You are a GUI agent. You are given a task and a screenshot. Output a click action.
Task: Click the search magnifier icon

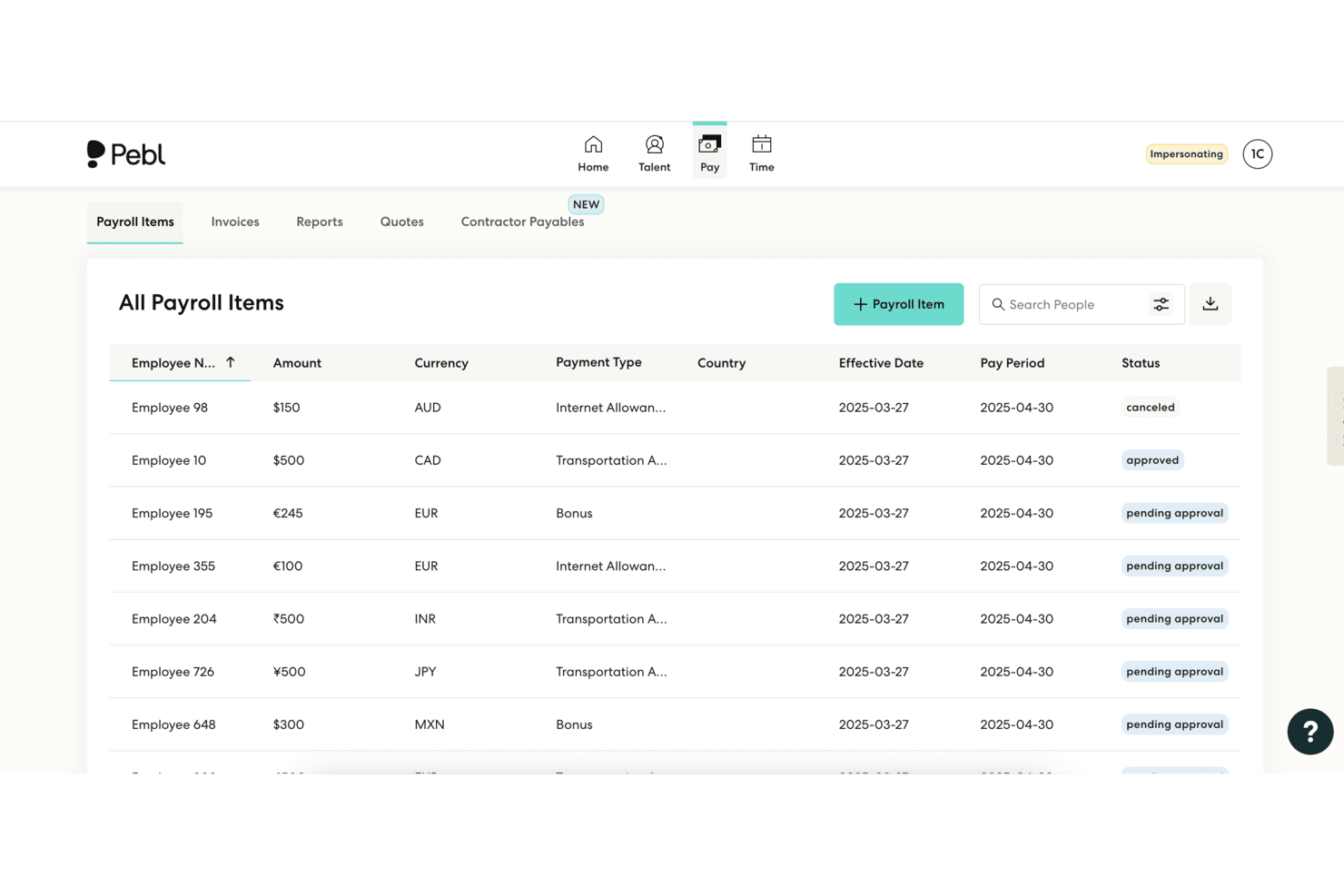[x=998, y=305]
